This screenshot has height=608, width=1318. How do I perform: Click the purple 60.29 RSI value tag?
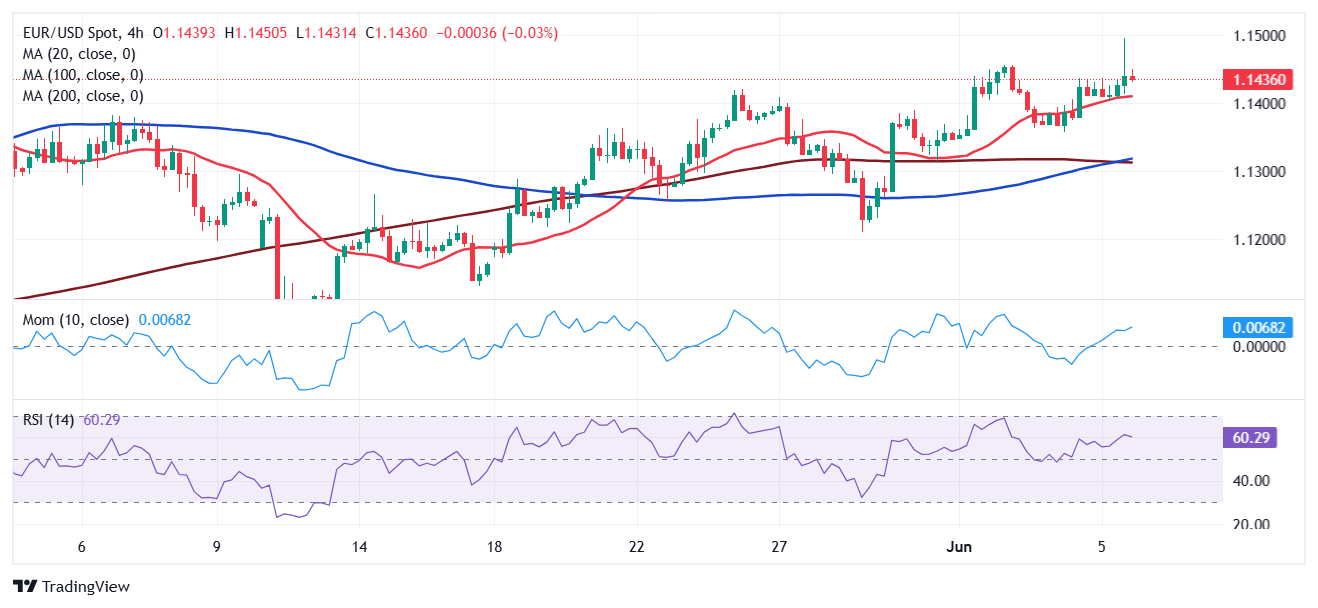1250,438
